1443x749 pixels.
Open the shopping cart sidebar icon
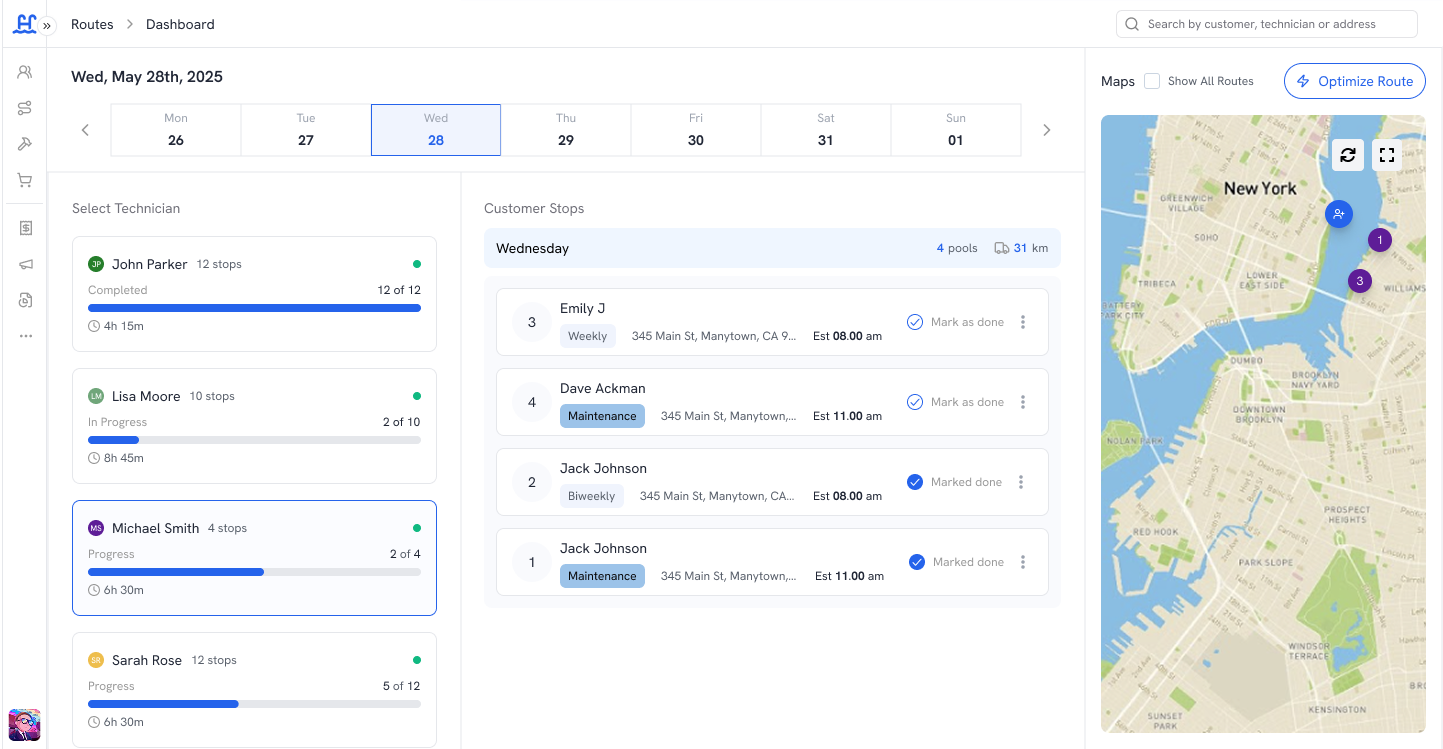click(25, 180)
